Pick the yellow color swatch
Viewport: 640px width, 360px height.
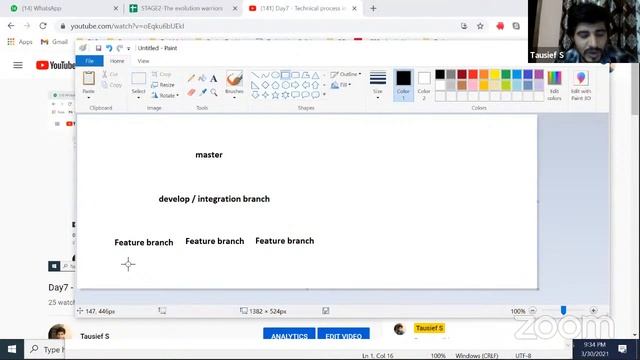[495, 74]
